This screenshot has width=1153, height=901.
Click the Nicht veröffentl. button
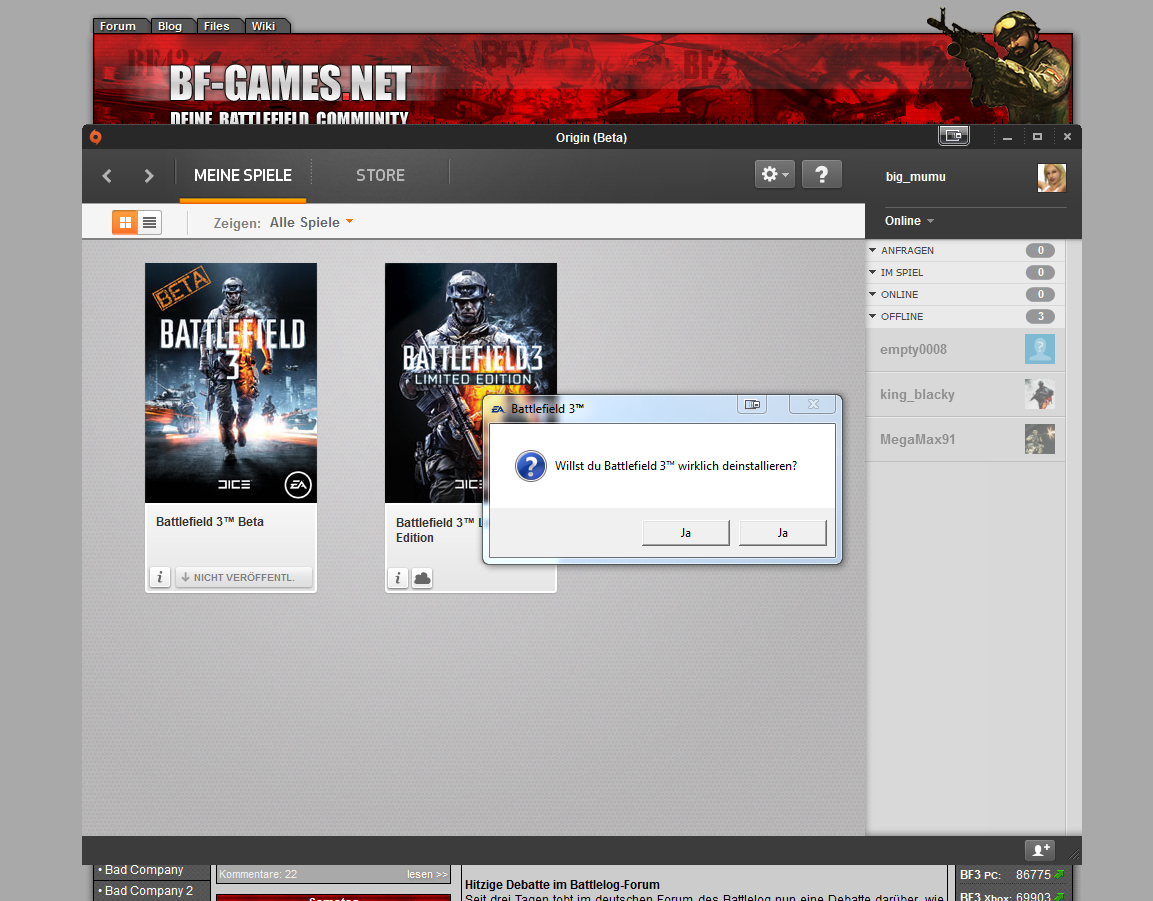243,577
